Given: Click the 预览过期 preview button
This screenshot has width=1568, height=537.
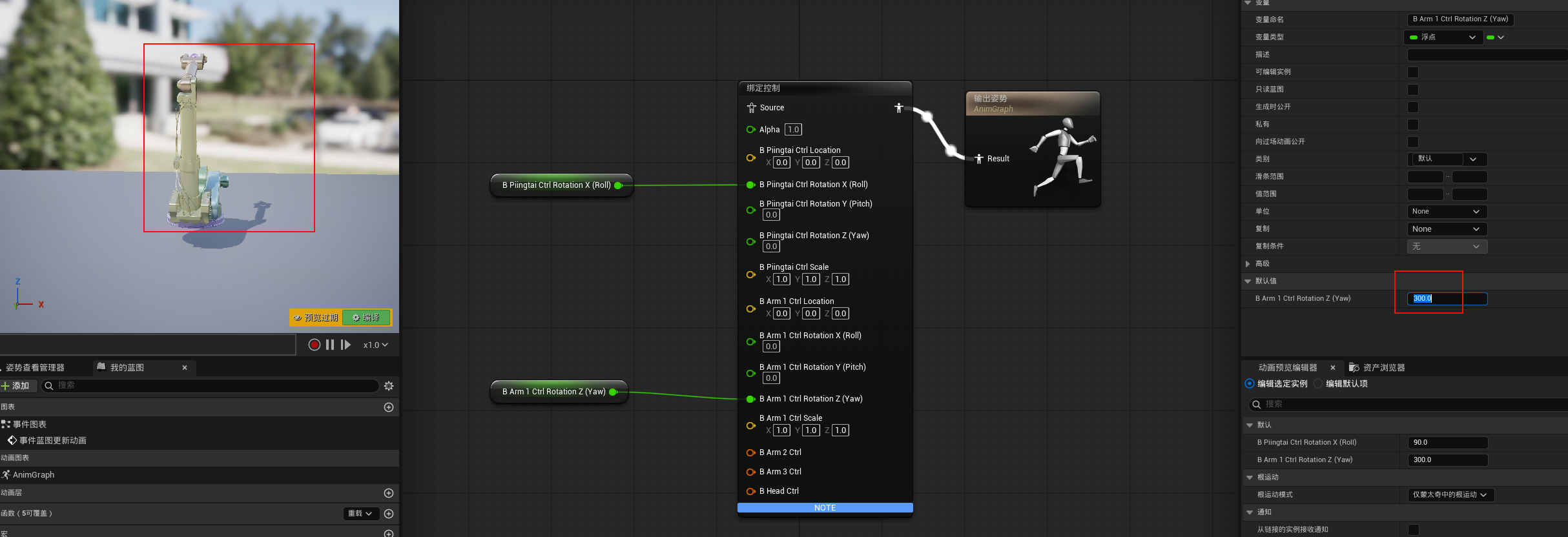Looking at the screenshot, I should pyautogui.click(x=315, y=318).
